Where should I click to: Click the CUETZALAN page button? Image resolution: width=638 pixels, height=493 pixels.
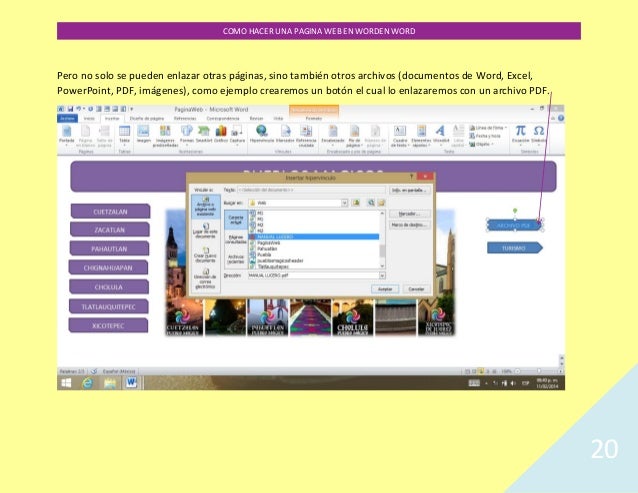(x=110, y=212)
